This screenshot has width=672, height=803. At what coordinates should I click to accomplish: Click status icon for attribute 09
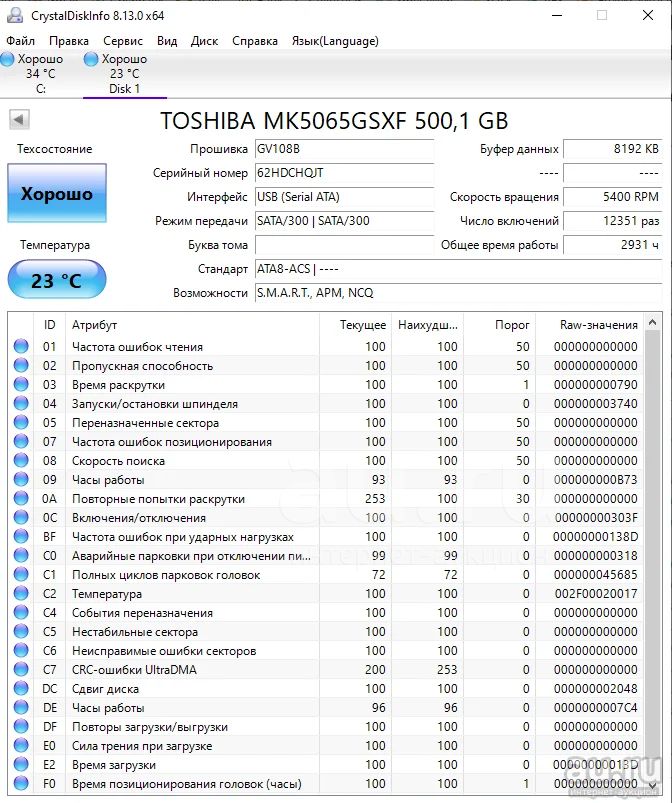21,479
